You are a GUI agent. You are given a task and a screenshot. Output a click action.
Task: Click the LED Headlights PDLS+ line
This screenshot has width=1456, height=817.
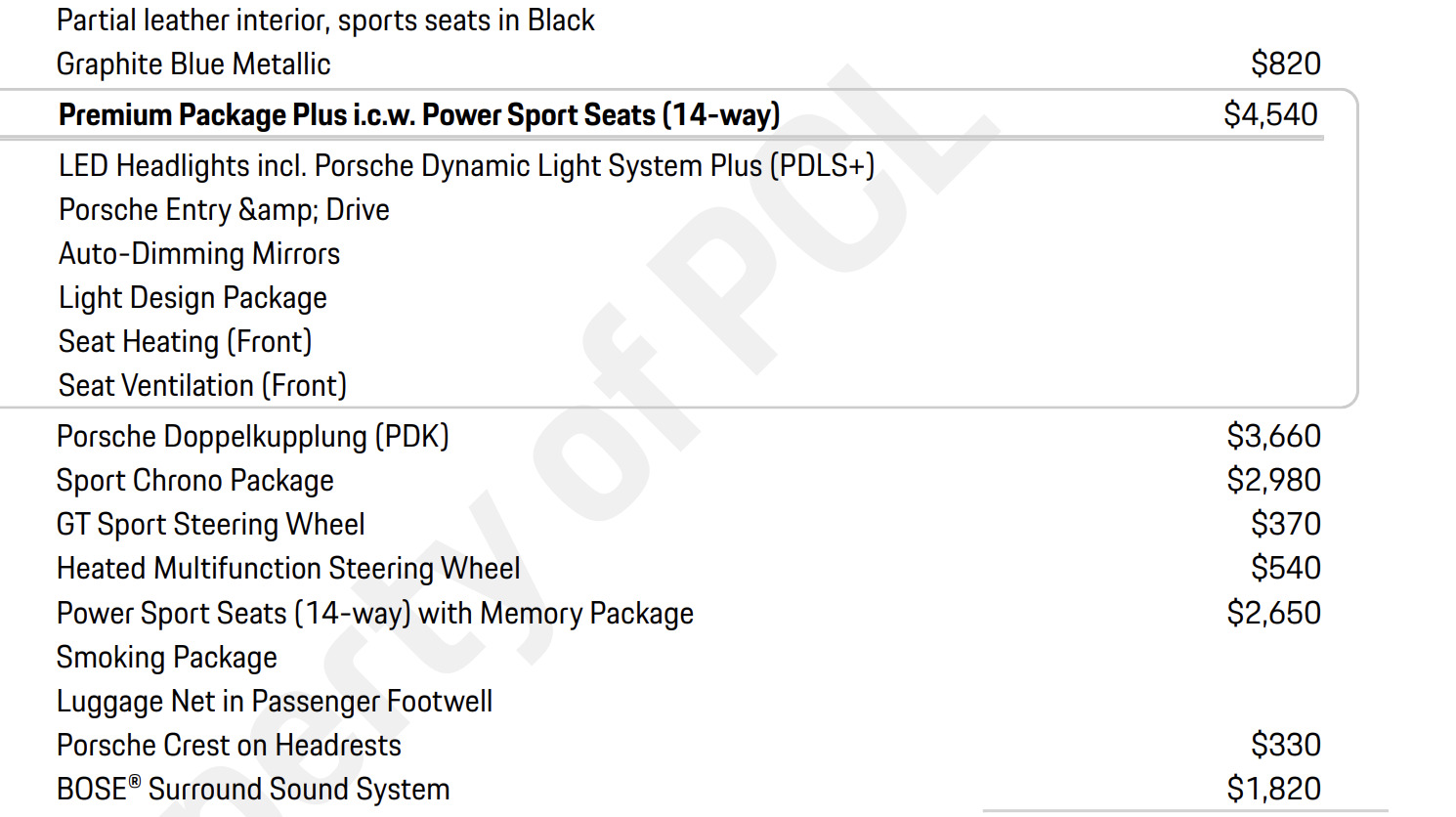coord(466,166)
